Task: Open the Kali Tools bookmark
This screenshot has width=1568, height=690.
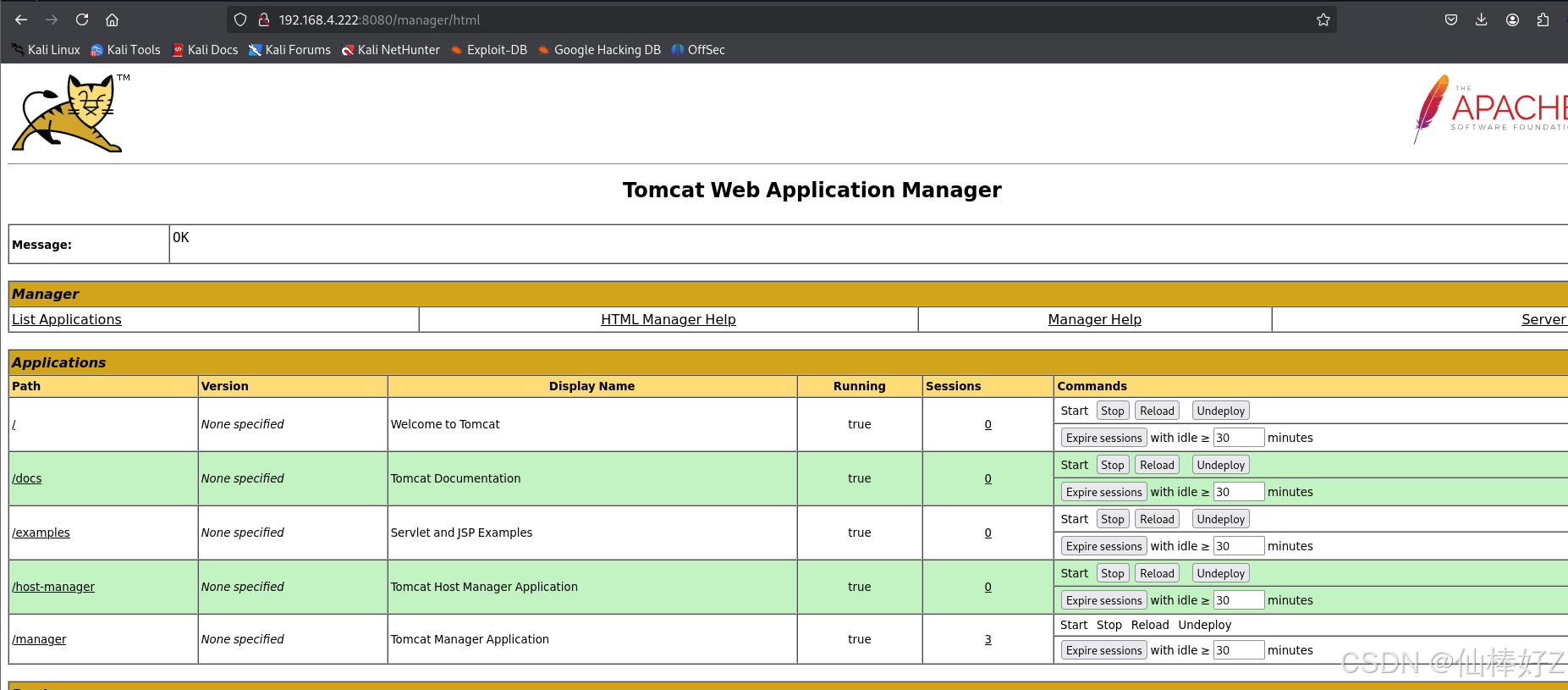Action: [x=125, y=50]
